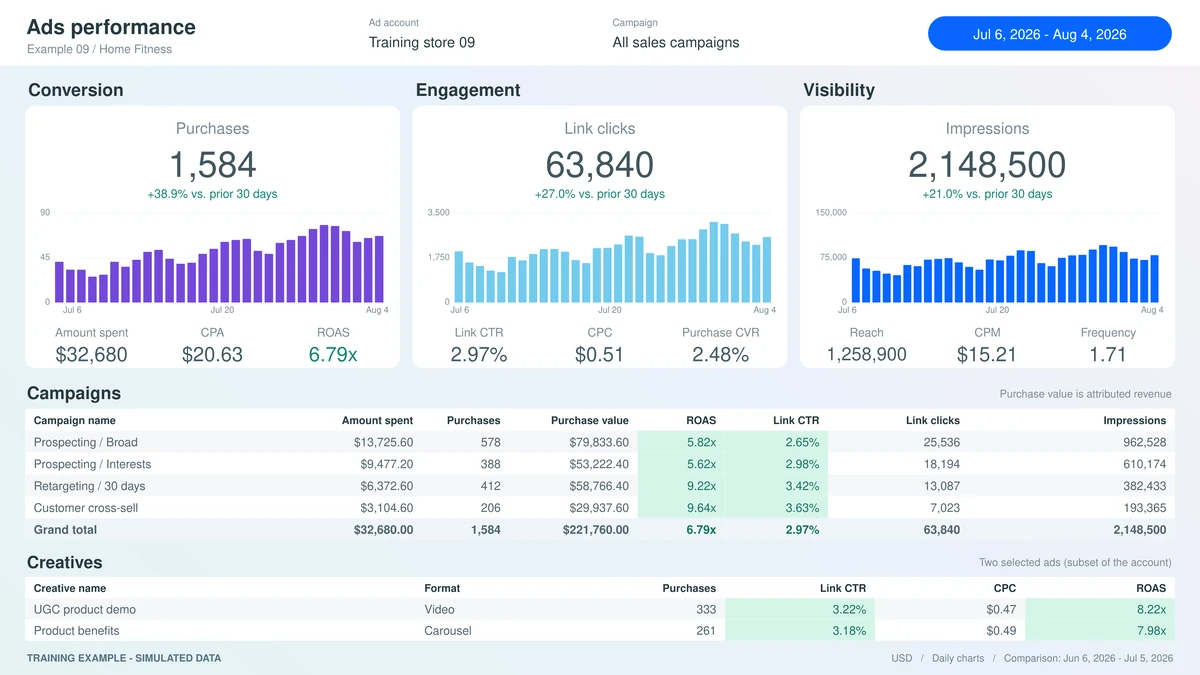Click the $0.47 CPC creative cell
Image resolution: width=1200 pixels, height=675 pixels.
(x=1001, y=609)
